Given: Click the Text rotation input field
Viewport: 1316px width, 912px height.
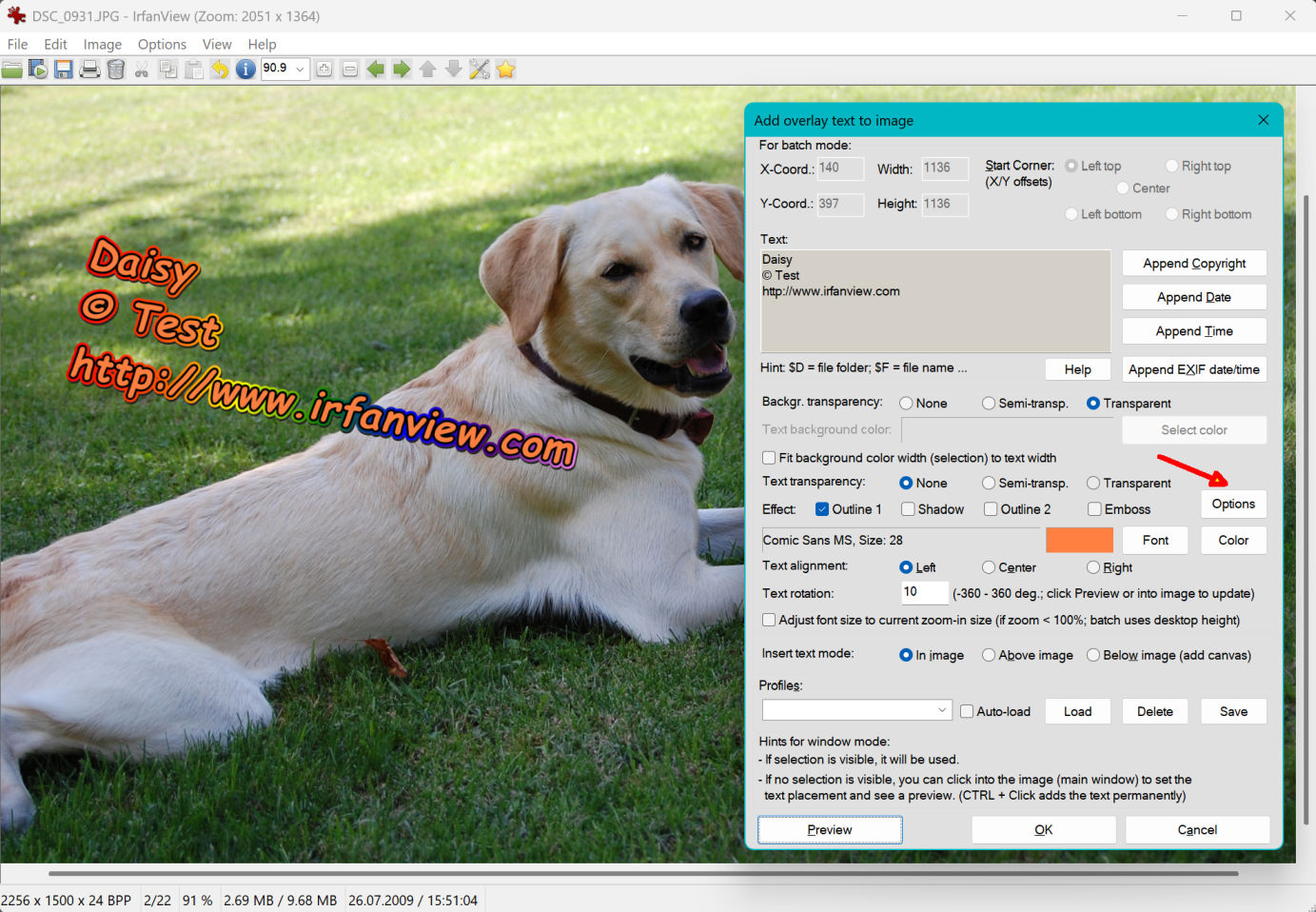Looking at the screenshot, I should [924, 592].
